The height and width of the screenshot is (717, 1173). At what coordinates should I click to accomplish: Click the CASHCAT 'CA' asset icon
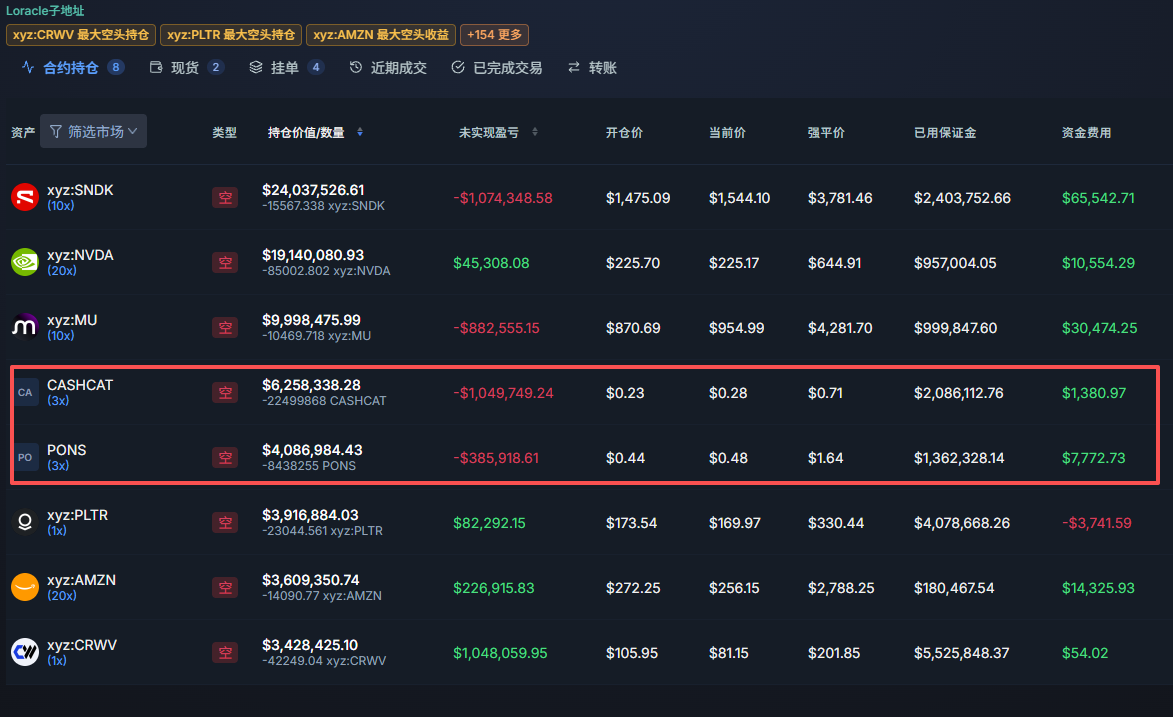pos(25,392)
